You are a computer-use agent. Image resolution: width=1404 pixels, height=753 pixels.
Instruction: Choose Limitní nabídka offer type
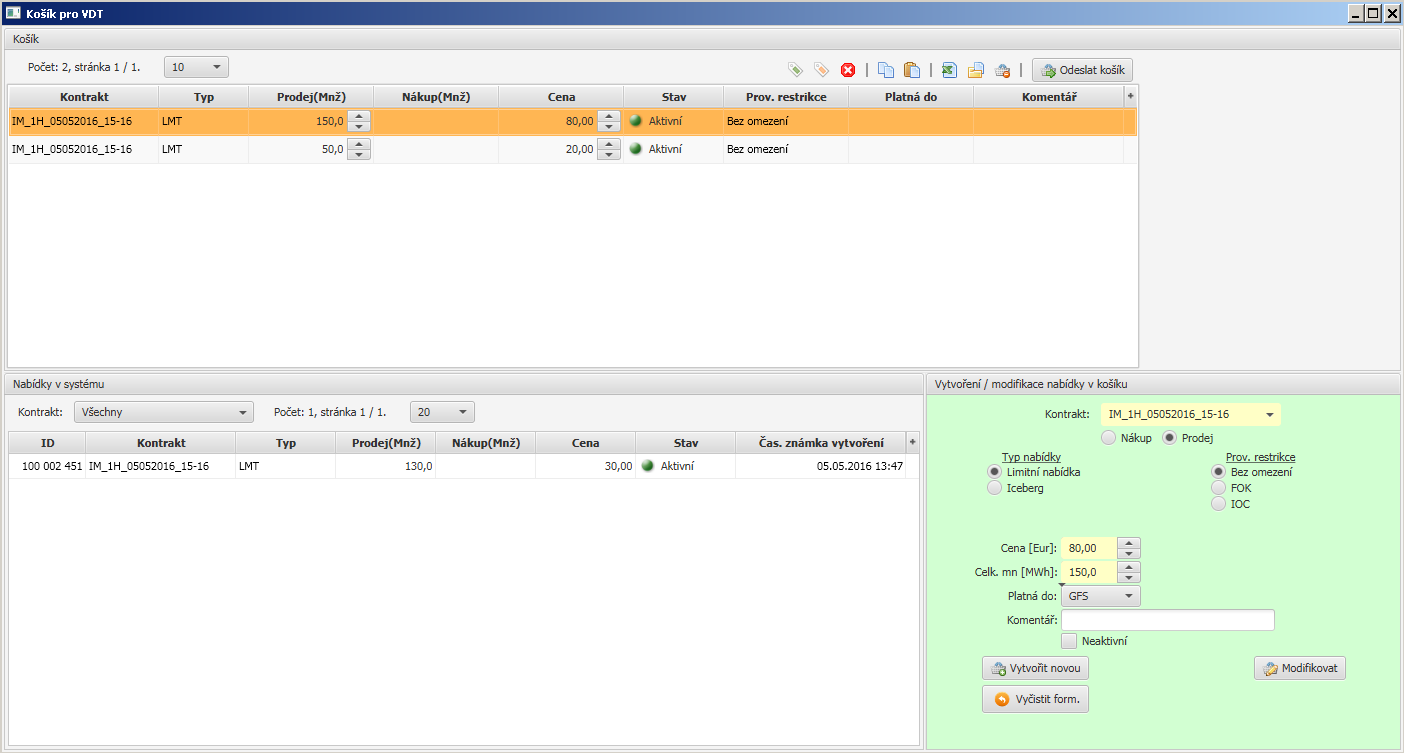994,472
